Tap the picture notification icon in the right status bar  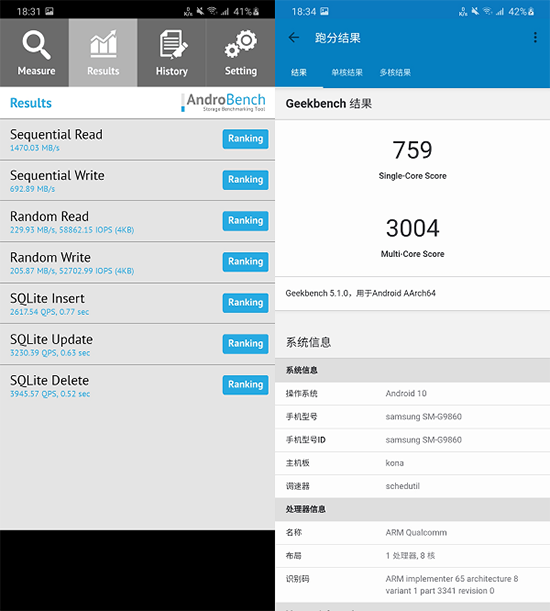tap(324, 11)
